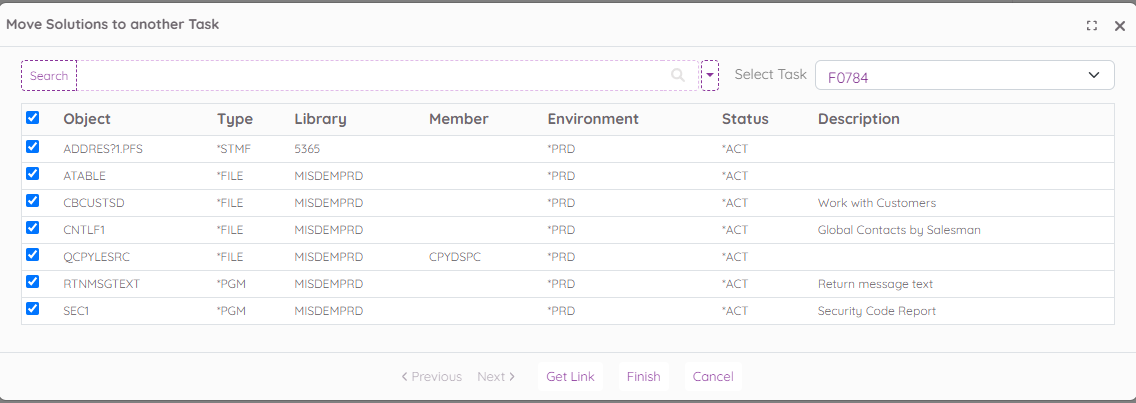Image resolution: width=1136 pixels, height=403 pixels.
Task: Open the search options dropdown arrow
Action: pos(710,76)
